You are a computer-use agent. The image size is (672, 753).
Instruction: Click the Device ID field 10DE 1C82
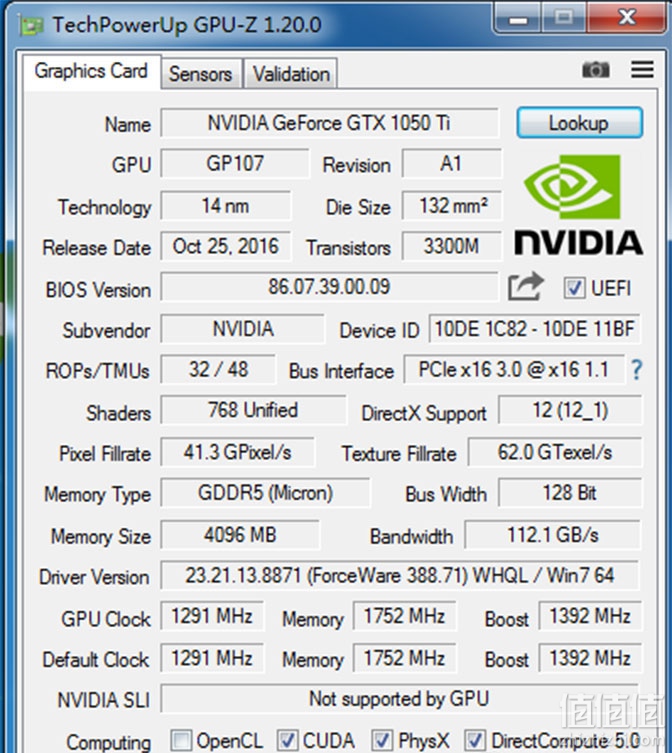tap(535, 329)
